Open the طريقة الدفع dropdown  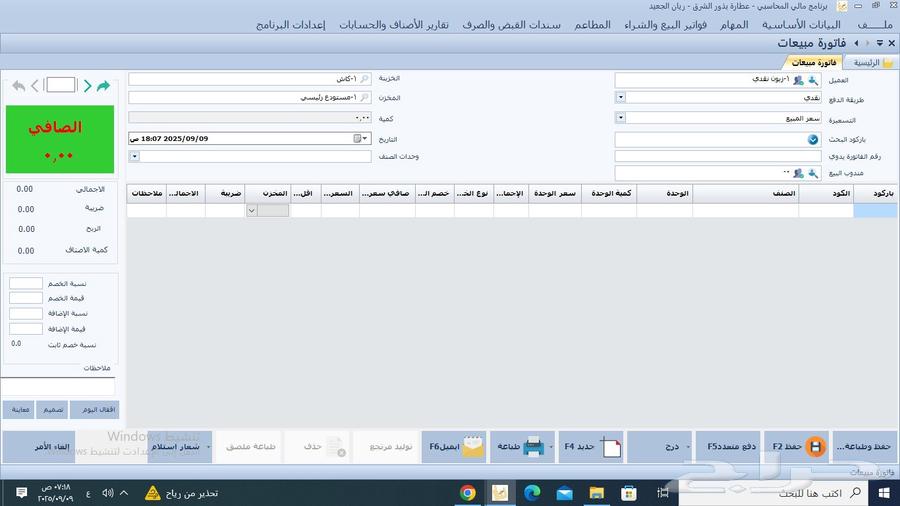(620, 98)
